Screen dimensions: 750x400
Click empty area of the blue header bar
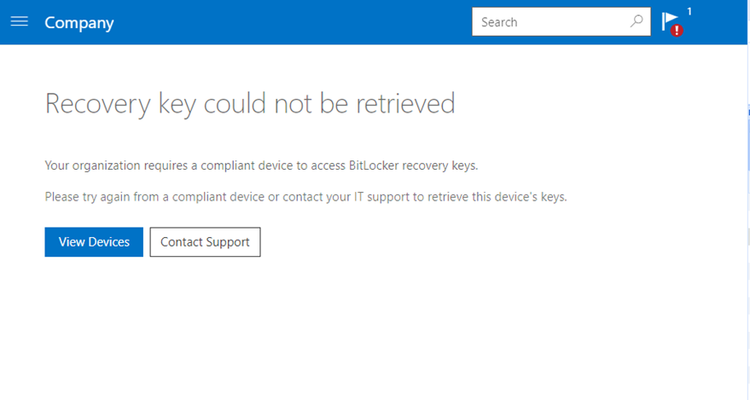(300, 22)
